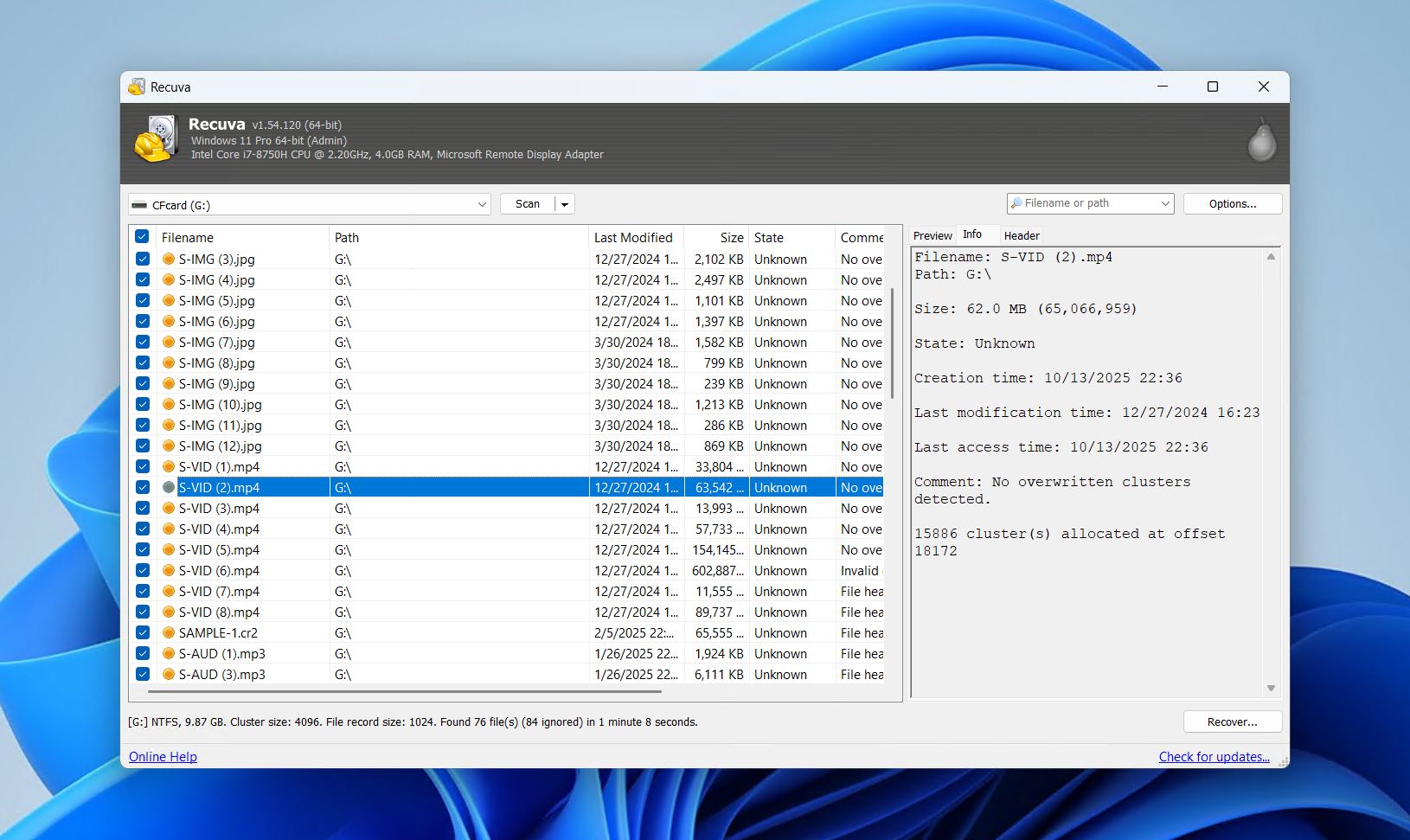The height and width of the screenshot is (840, 1410).
Task: Open the Scan button's dropdown arrow
Action: (x=565, y=203)
